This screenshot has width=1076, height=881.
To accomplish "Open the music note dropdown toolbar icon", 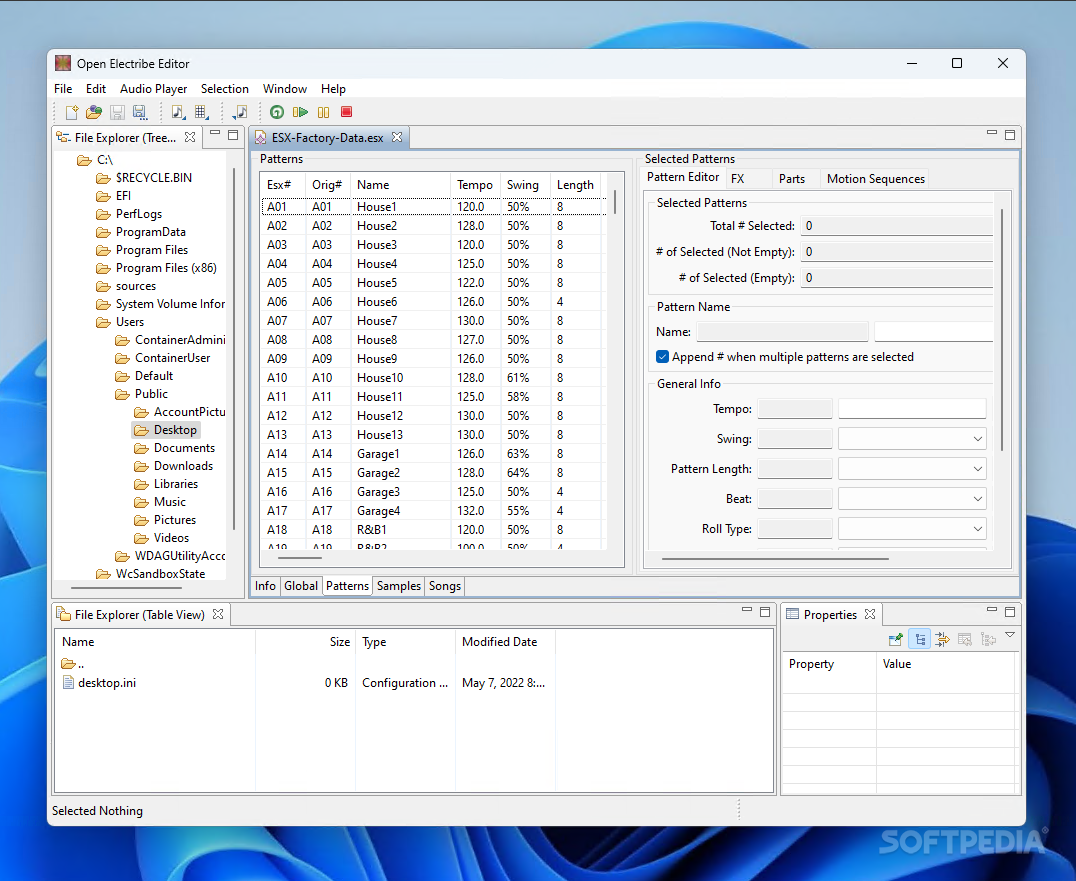I will tap(178, 112).
